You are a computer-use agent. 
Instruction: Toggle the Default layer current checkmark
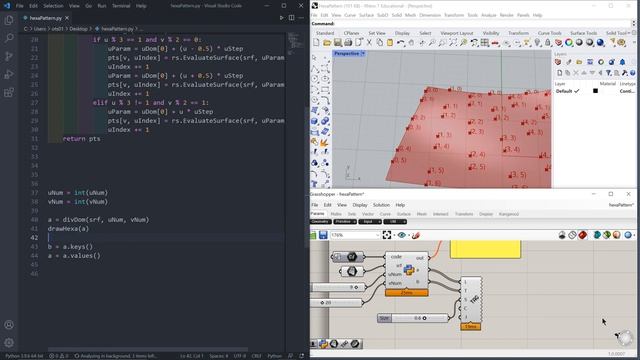point(577,91)
